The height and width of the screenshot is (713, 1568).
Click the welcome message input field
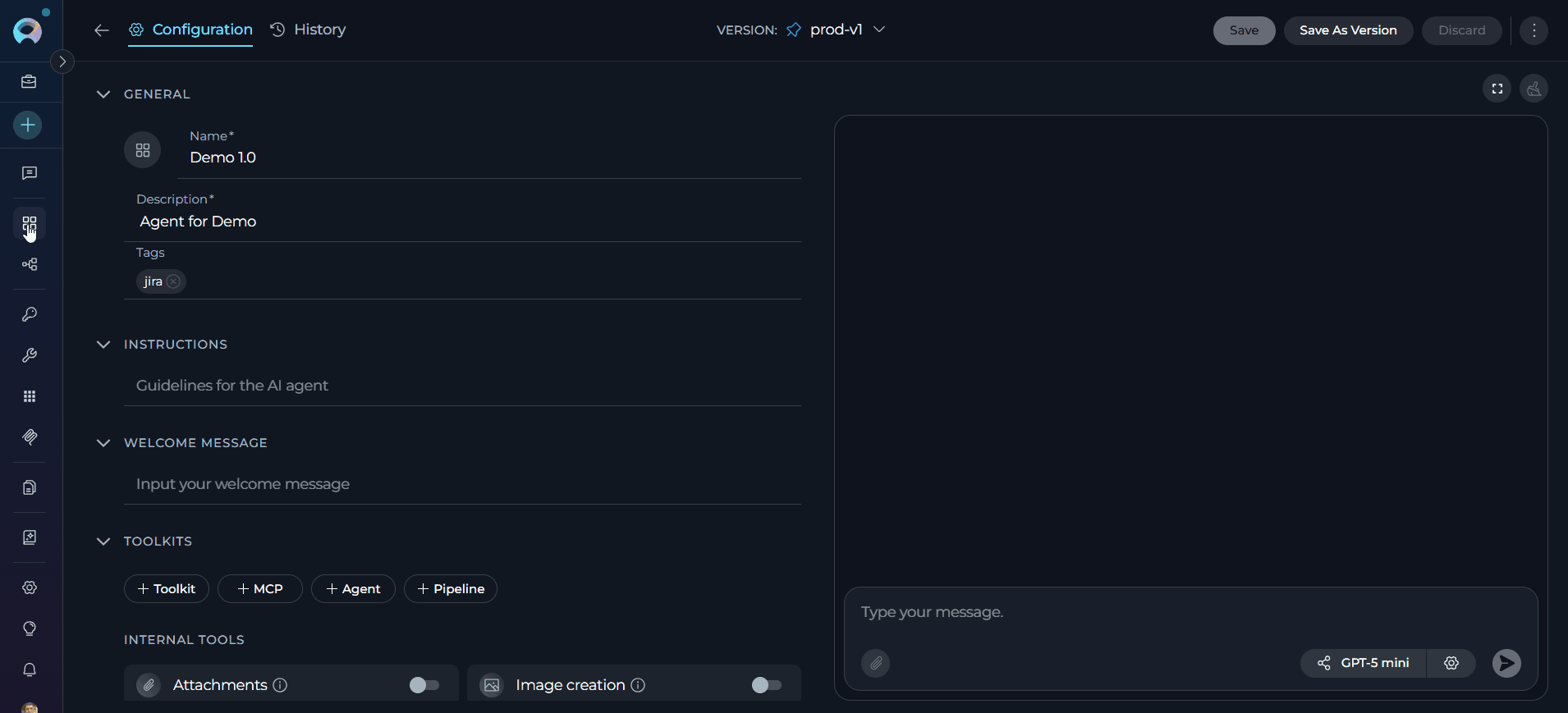point(462,484)
